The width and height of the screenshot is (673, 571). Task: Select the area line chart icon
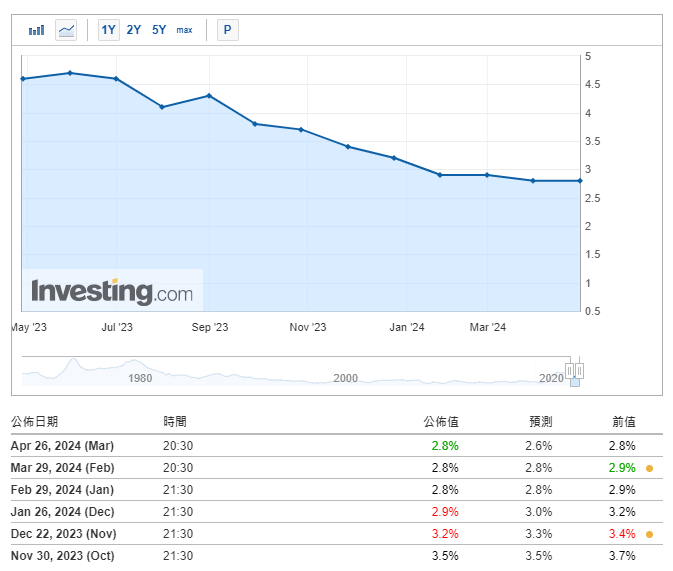pos(66,30)
